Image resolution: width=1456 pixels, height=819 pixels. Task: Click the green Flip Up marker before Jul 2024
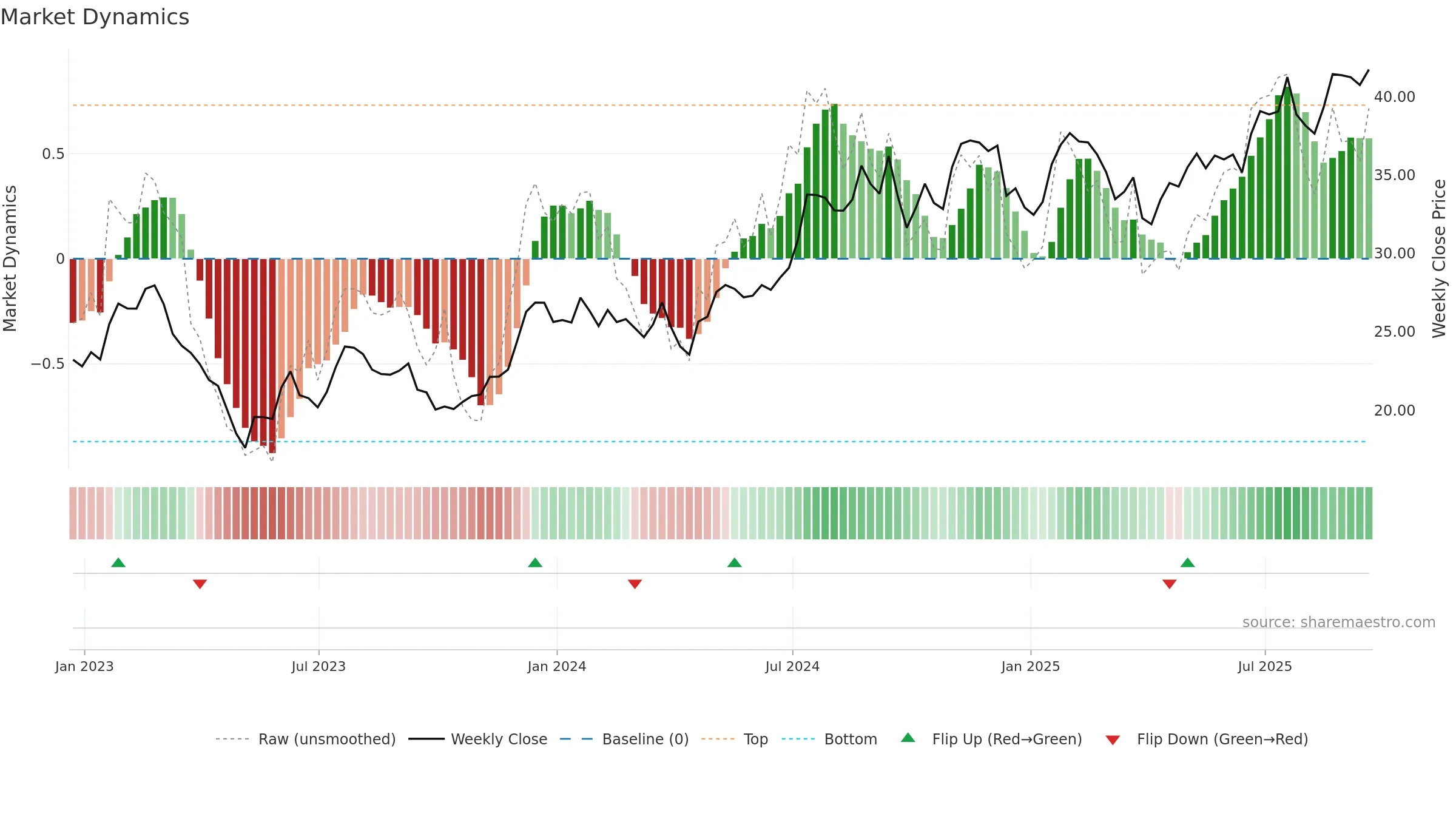point(735,562)
